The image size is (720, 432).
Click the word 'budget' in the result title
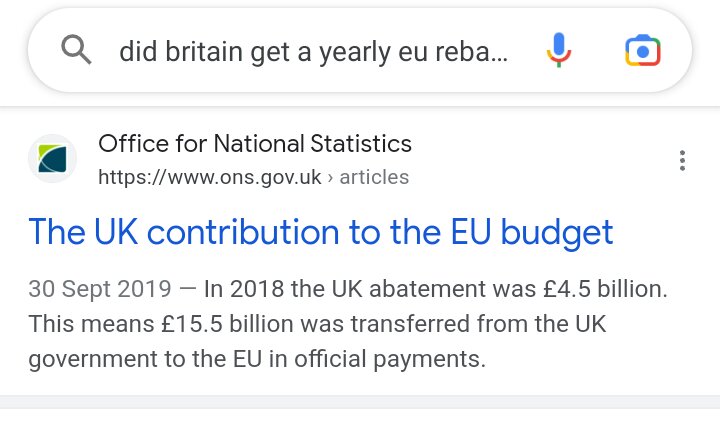[557, 233]
